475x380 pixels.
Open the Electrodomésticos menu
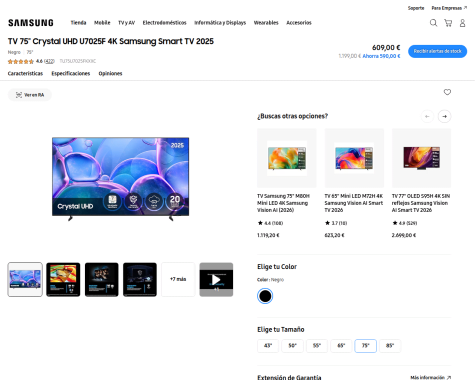(x=164, y=23)
